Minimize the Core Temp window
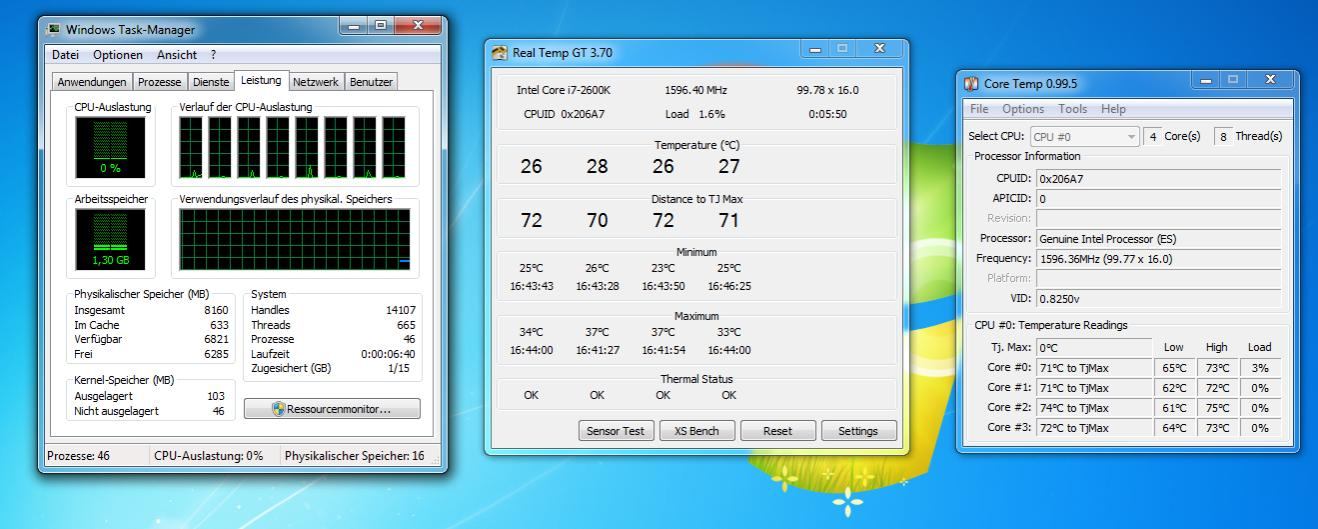The image size is (1318, 529). (x=1207, y=80)
